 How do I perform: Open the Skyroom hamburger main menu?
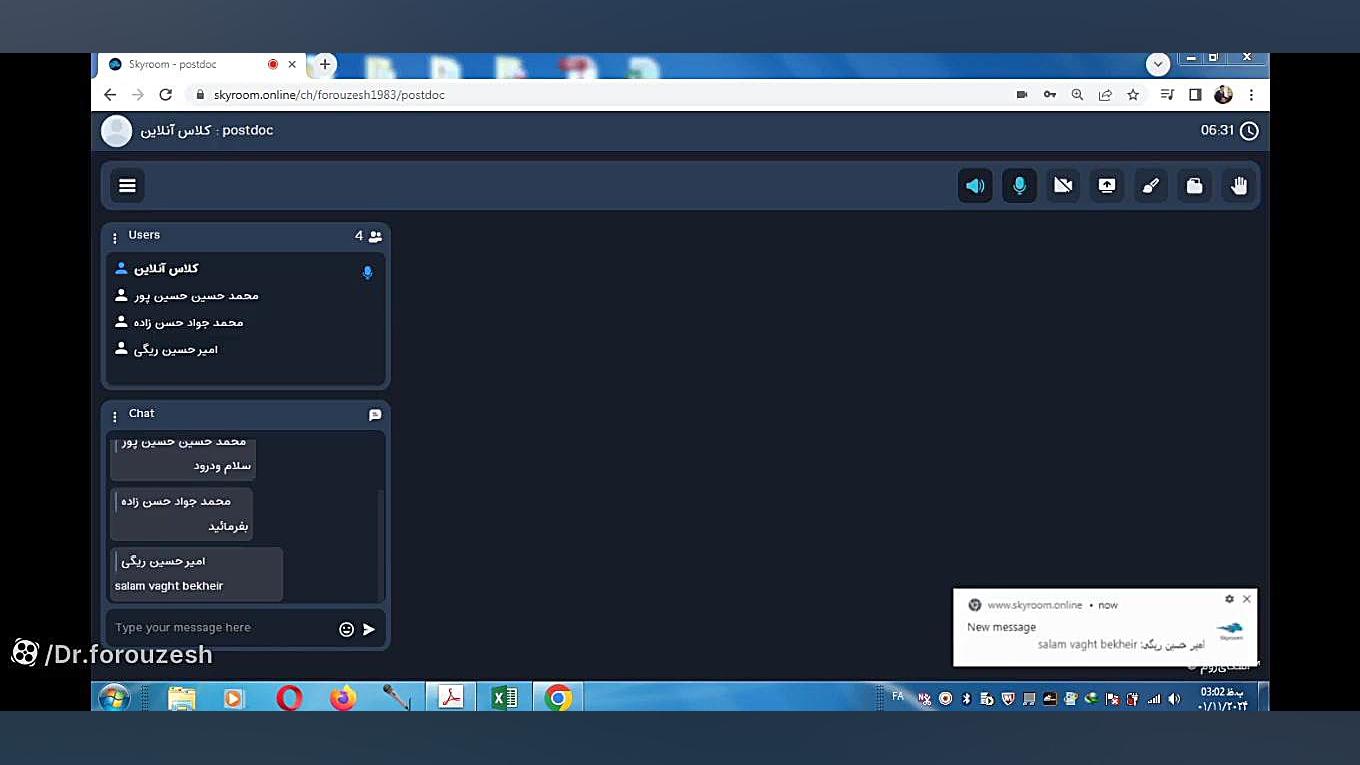tap(127, 185)
